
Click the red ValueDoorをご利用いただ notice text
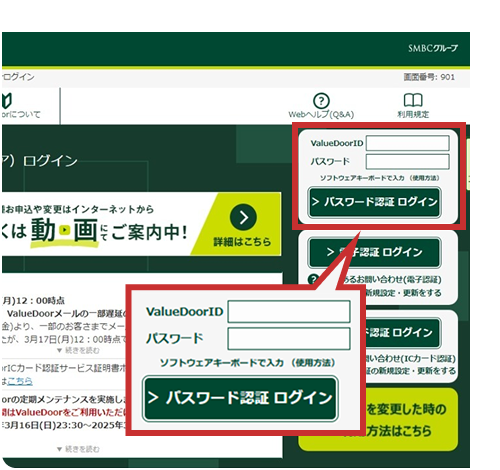point(63,412)
